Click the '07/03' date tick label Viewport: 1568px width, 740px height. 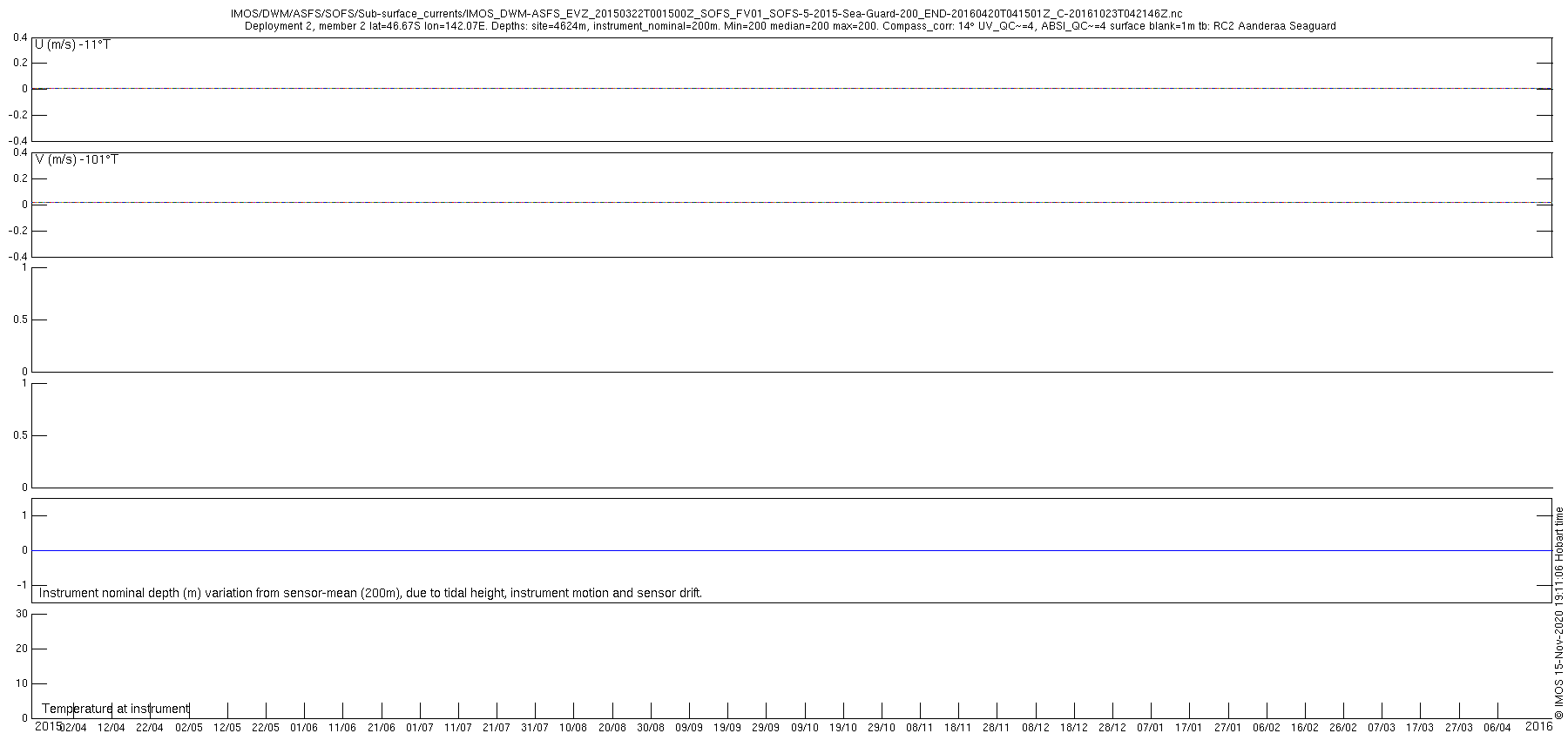click(x=1382, y=728)
